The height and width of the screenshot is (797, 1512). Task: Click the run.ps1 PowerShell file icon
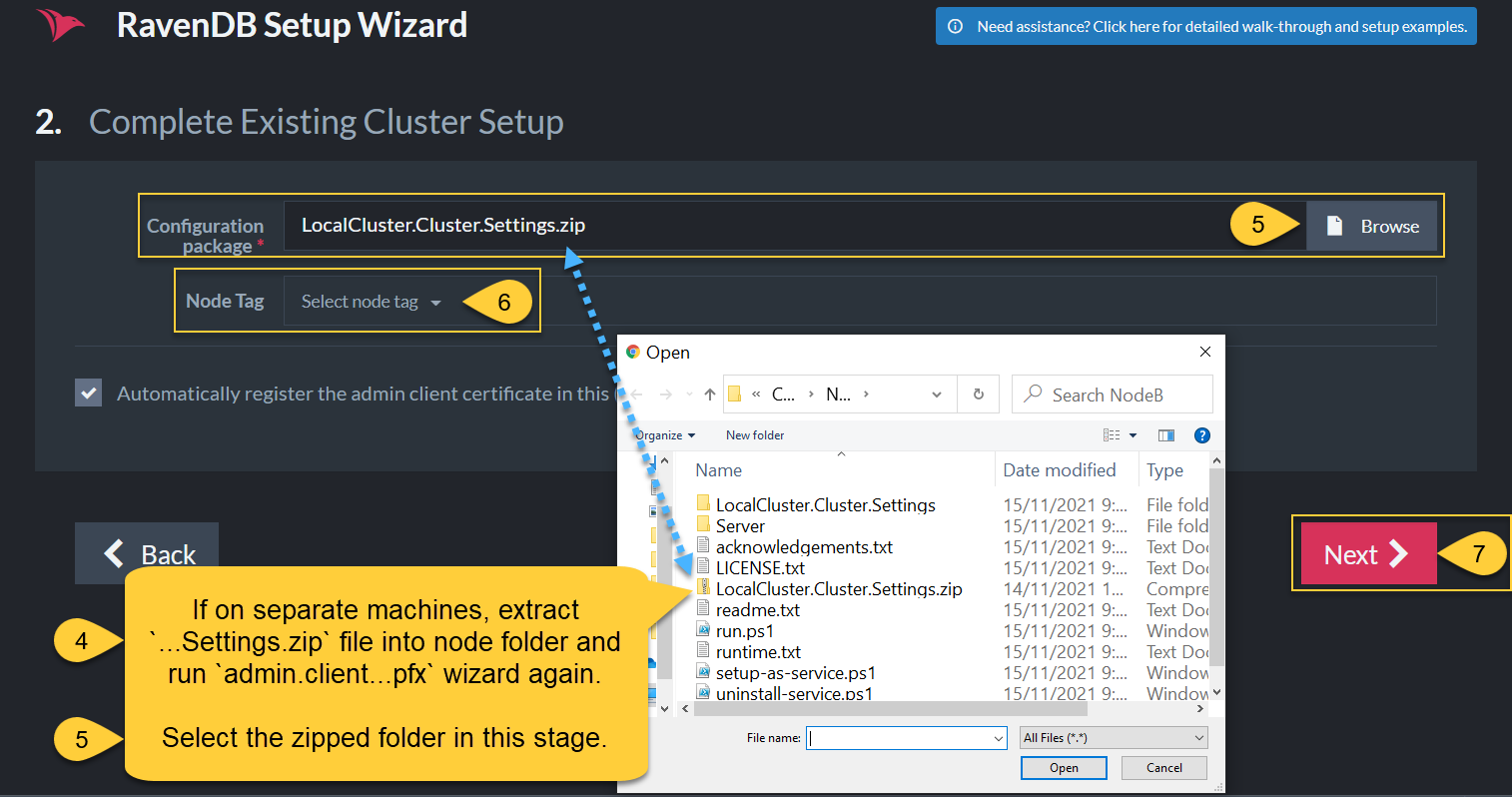pyautogui.click(x=703, y=629)
